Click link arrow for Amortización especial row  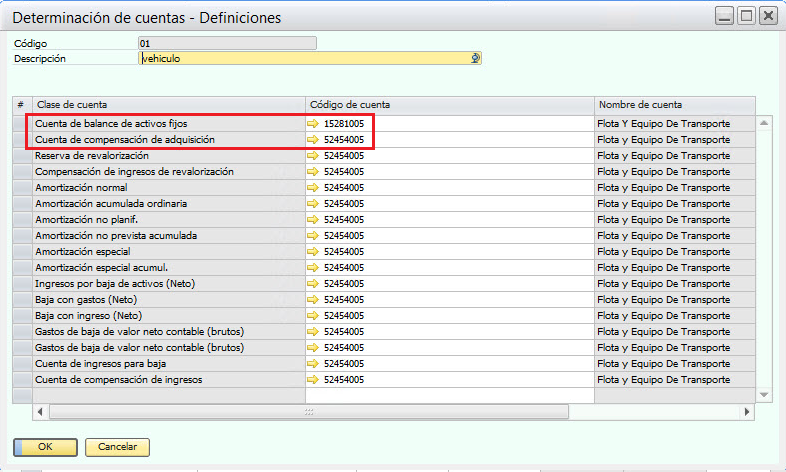pos(314,252)
